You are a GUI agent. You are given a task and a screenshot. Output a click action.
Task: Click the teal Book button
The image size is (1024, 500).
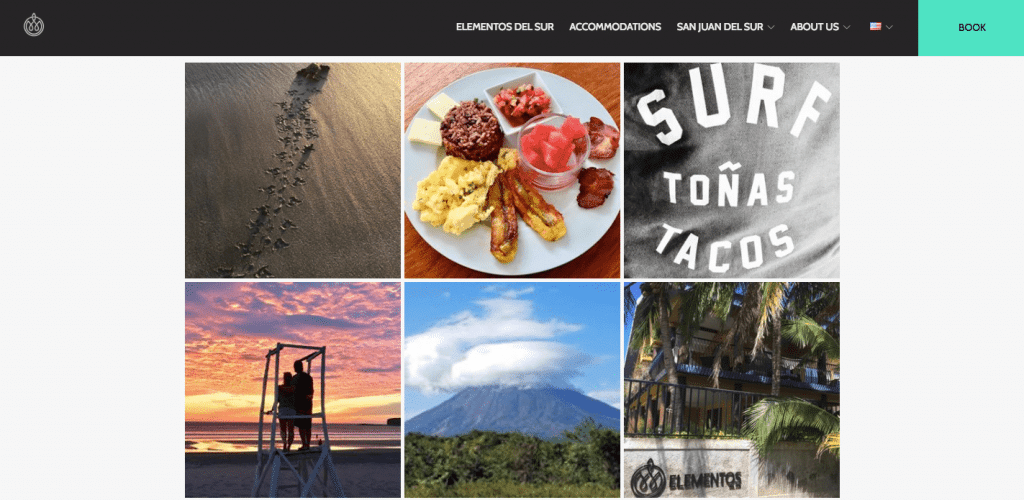pos(971,27)
